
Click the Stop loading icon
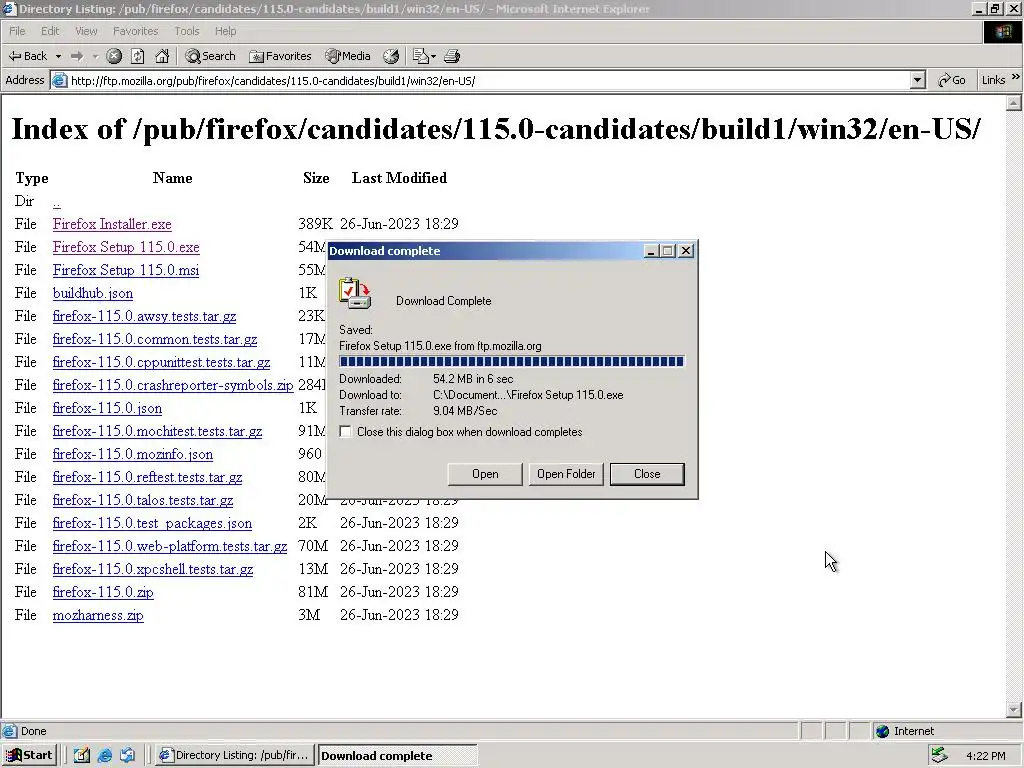point(114,57)
